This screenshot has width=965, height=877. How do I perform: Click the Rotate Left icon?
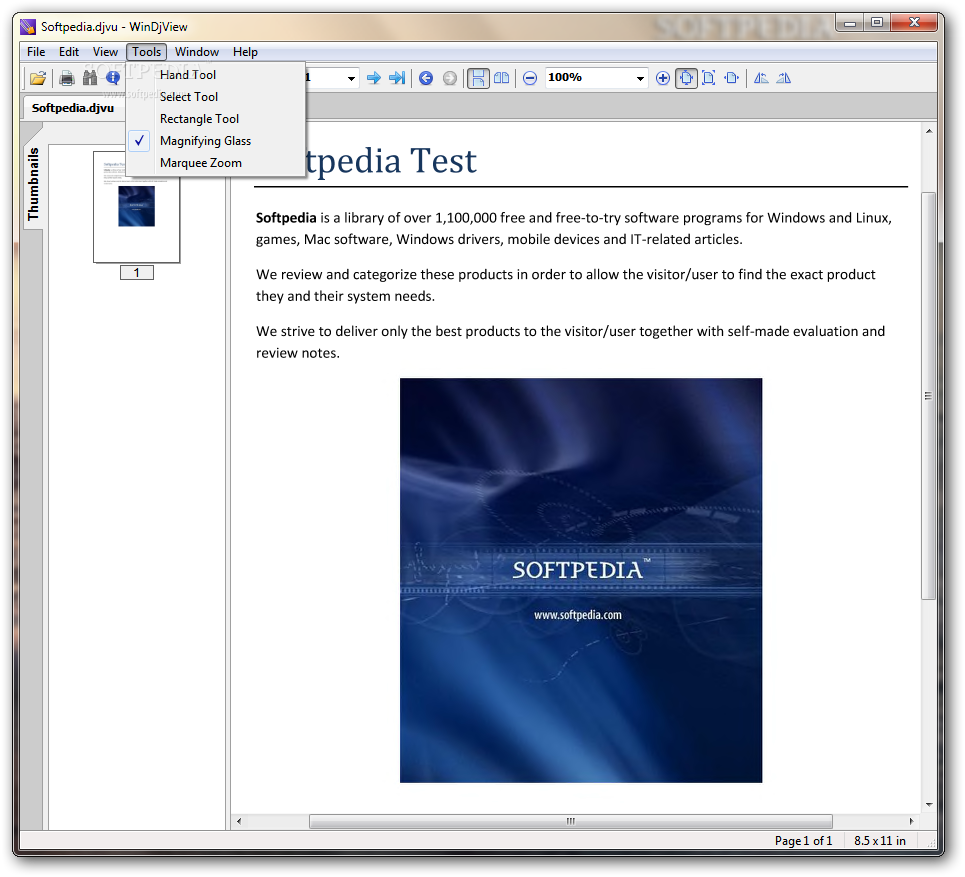click(761, 78)
